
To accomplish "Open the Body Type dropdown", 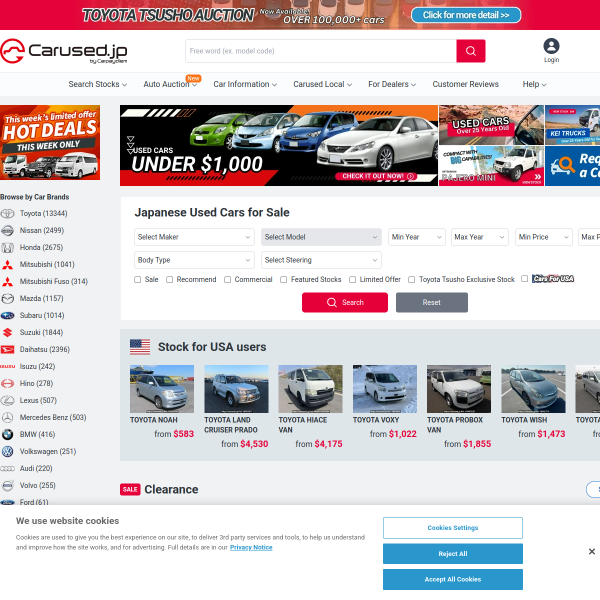I will pyautogui.click(x=194, y=260).
